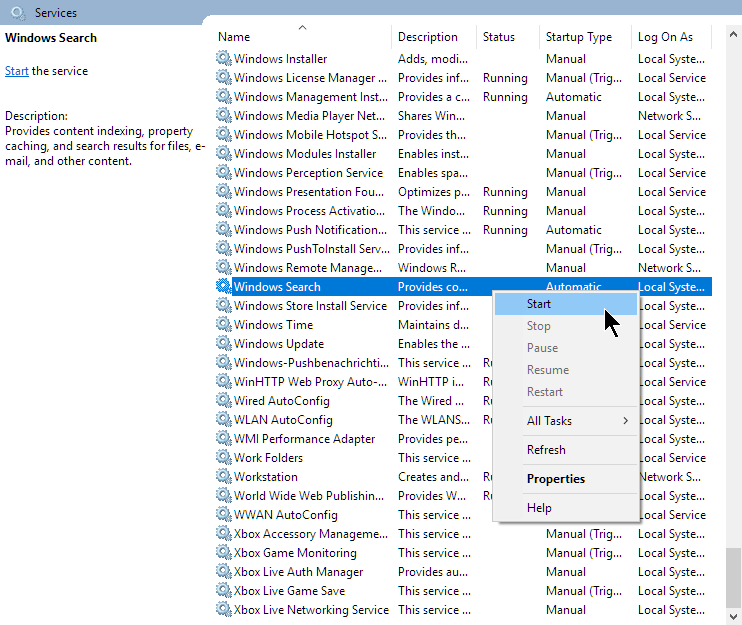This screenshot has height=625, width=742.
Task: Select the Windows Defender Firewall-like row Windows Modules Installer
Action: click(x=305, y=154)
